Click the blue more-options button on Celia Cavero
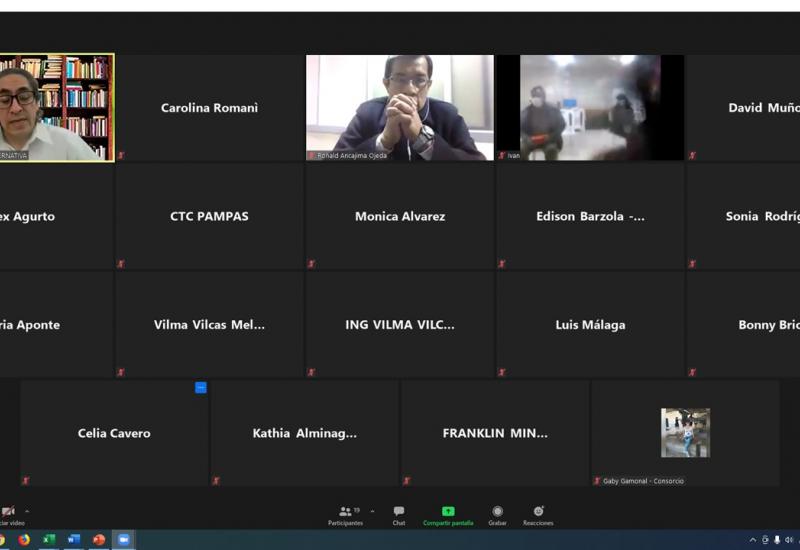Viewport: 800px width, 550px height. 201,387
